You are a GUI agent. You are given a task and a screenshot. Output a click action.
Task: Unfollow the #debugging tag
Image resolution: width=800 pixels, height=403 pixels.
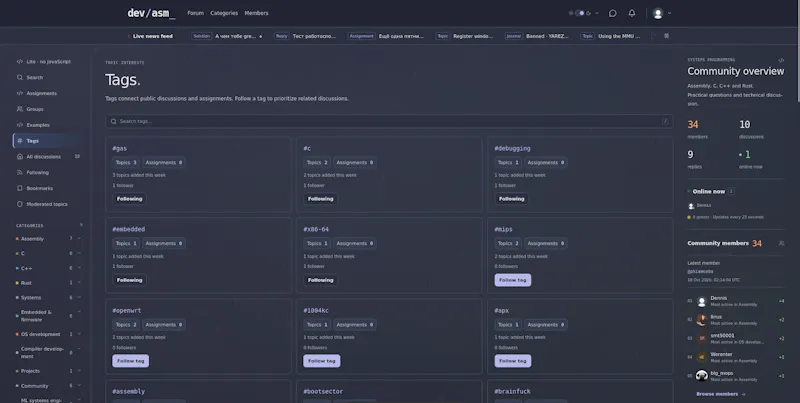tap(511, 199)
